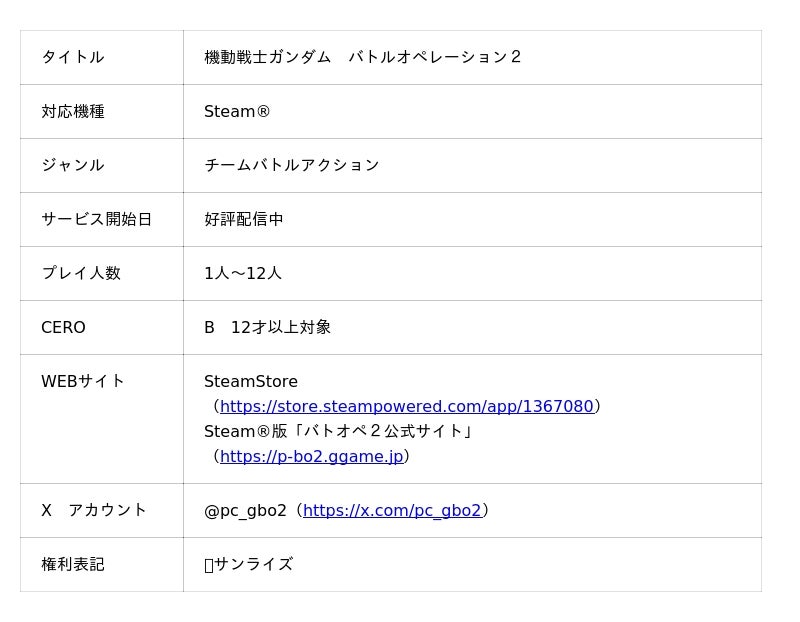Click the プレイ人数 label
This screenshot has height=622, width=800.
81,273
